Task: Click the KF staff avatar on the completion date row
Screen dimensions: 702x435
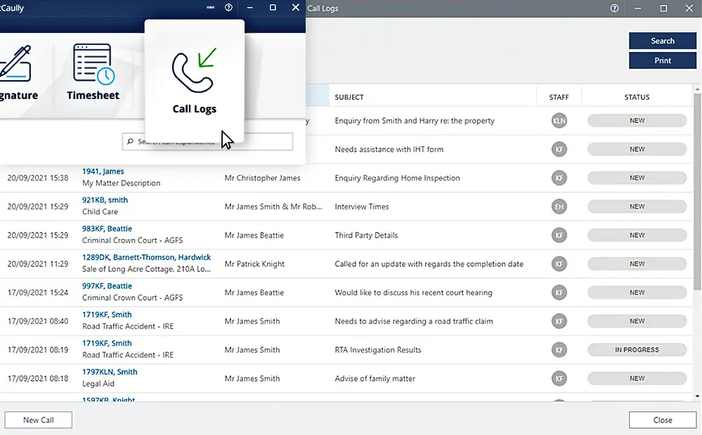Action: coord(559,264)
